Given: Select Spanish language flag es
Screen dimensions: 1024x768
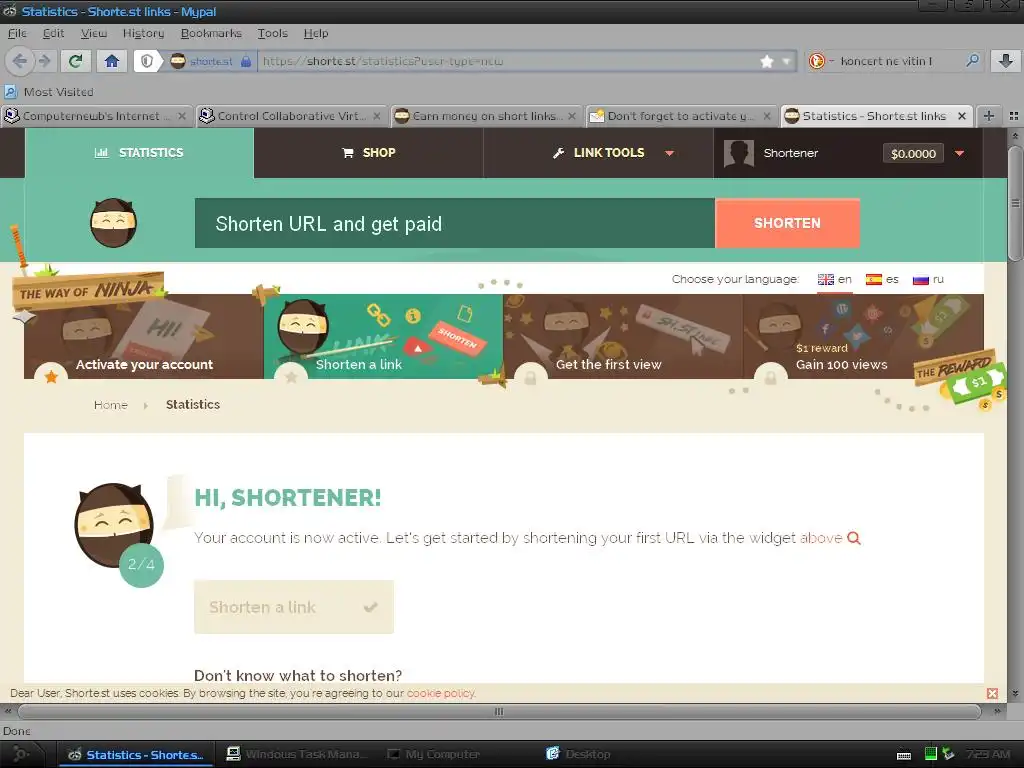Looking at the screenshot, I should pyautogui.click(x=882, y=280).
